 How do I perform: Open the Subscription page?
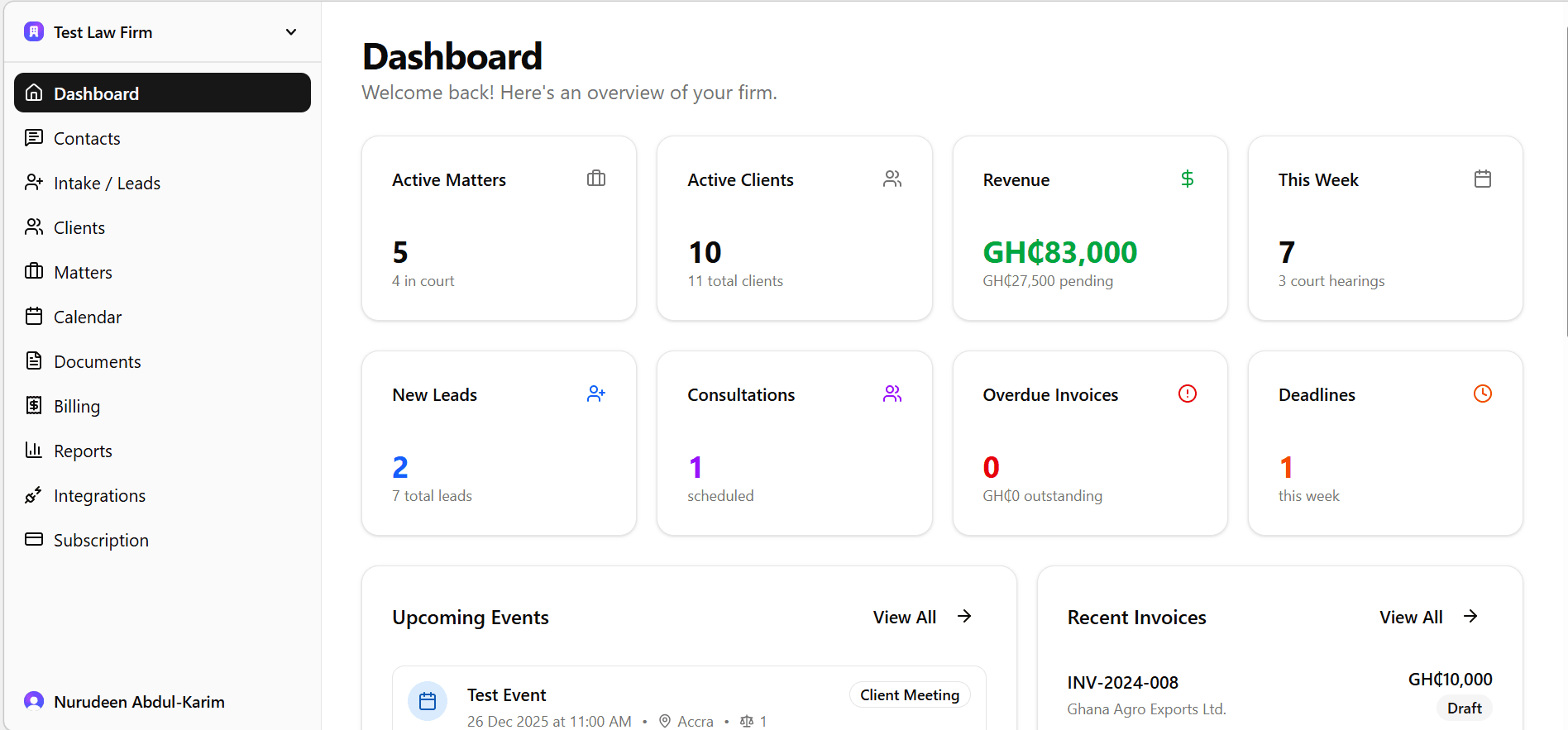pos(162,540)
